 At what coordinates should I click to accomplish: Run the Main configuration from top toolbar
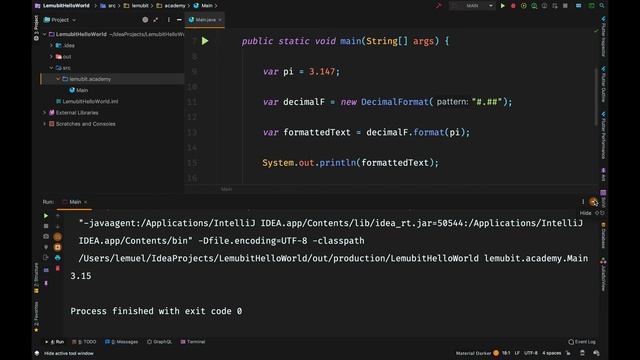(502, 6)
